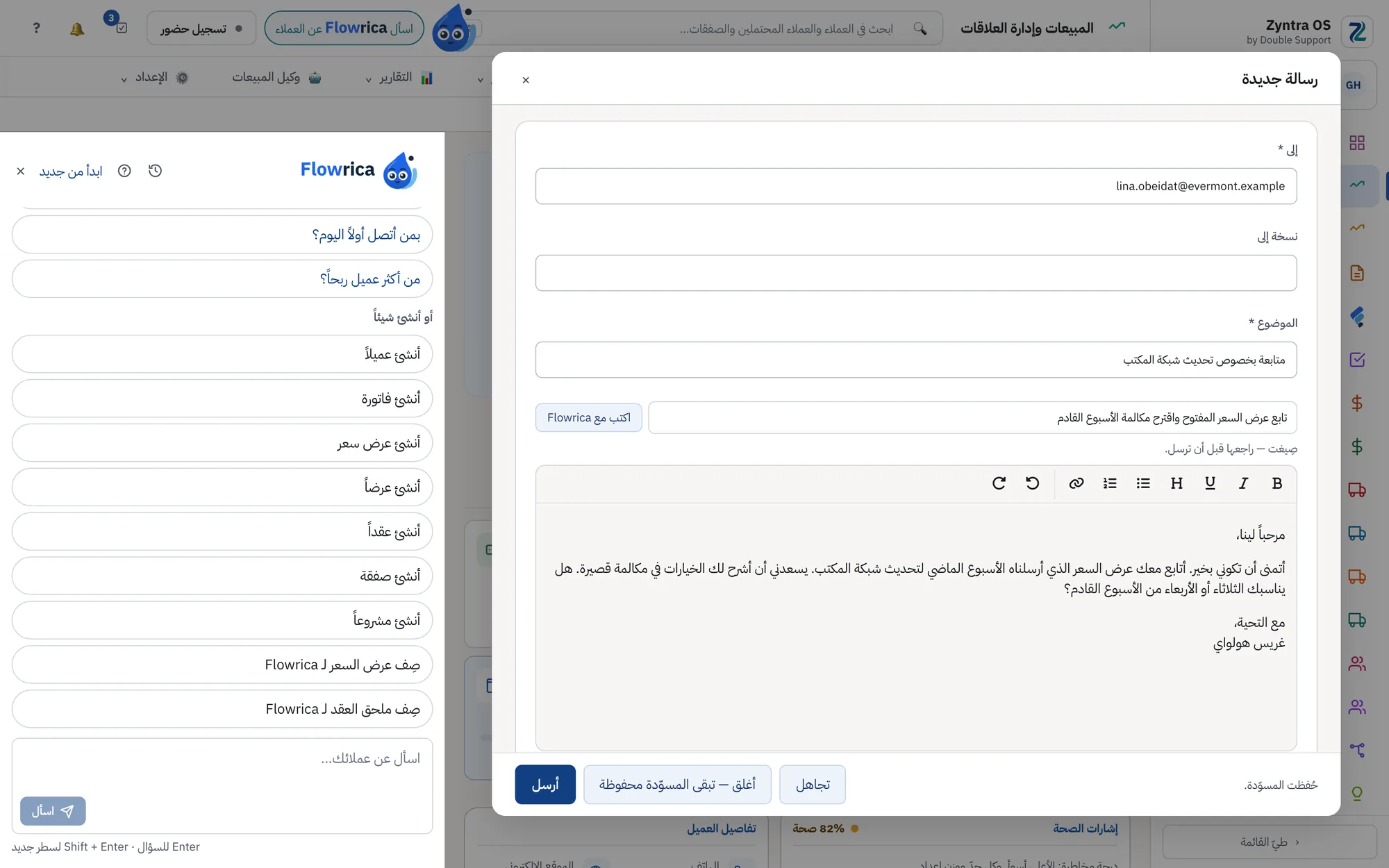This screenshot has height=868, width=1389.
Task: Collapse the sidebar with طيّ القائمة
Action: pos(1270,842)
